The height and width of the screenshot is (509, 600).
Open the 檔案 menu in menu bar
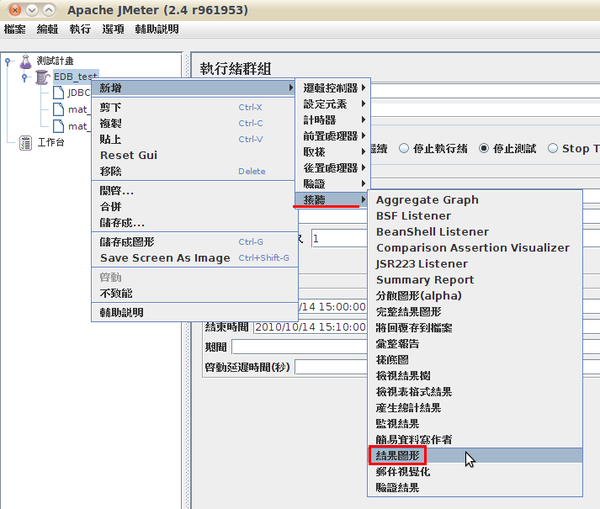pyautogui.click(x=15, y=29)
